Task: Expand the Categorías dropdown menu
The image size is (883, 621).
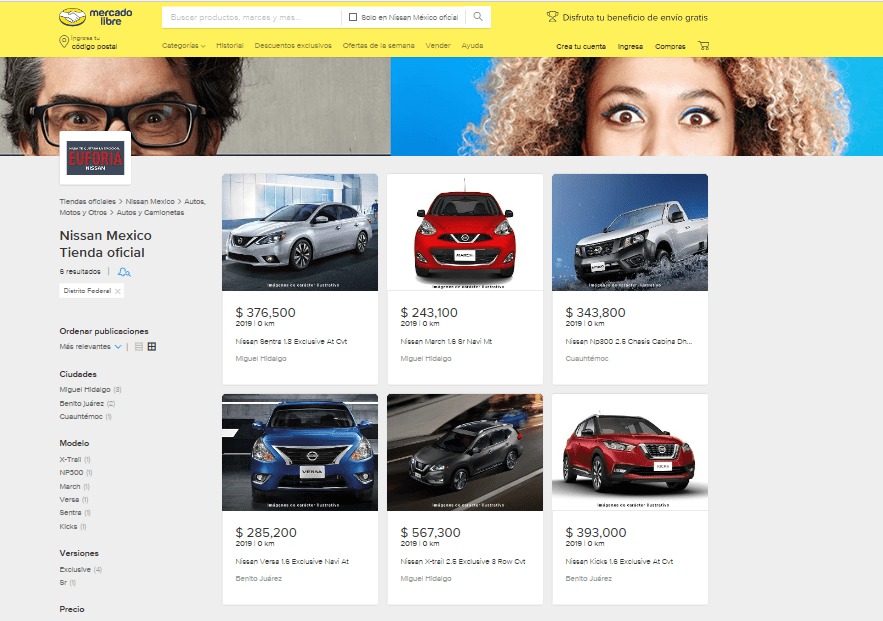Action: pos(183,46)
